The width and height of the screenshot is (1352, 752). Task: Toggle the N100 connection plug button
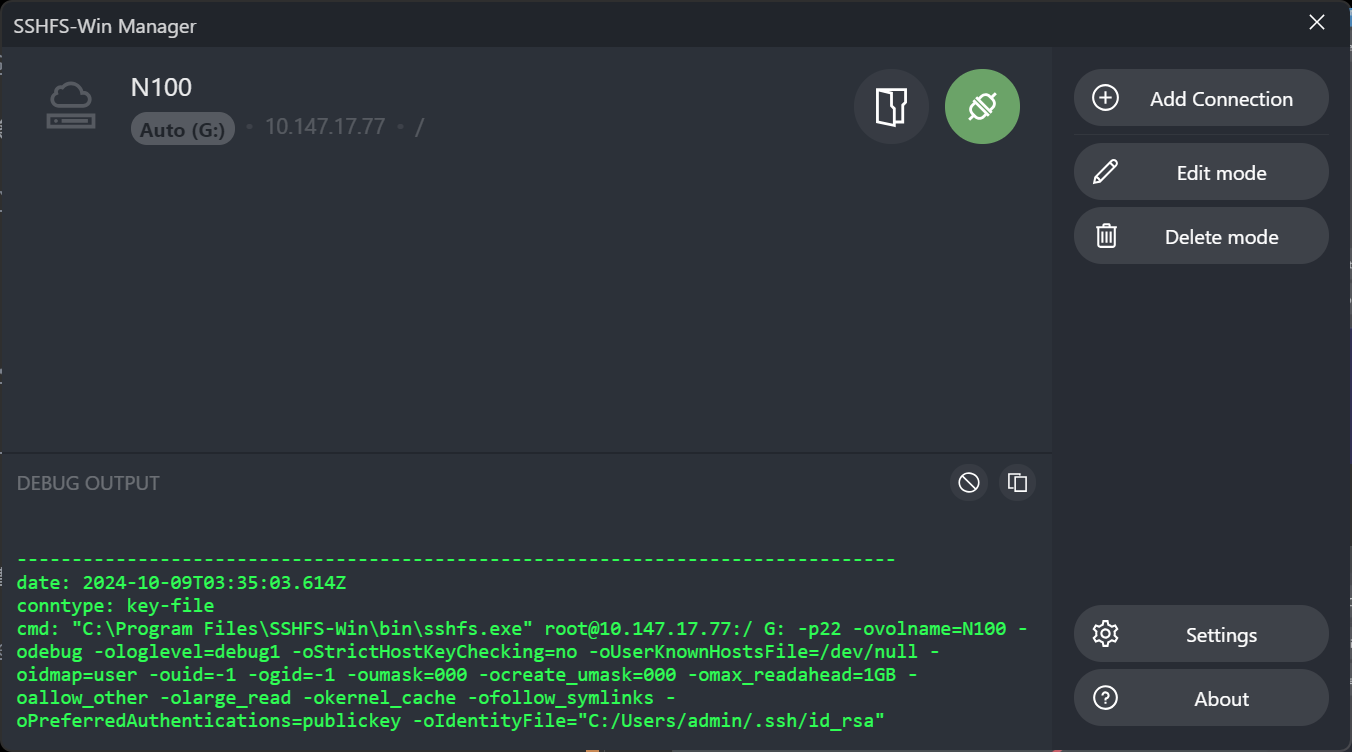pyautogui.click(x=982, y=106)
